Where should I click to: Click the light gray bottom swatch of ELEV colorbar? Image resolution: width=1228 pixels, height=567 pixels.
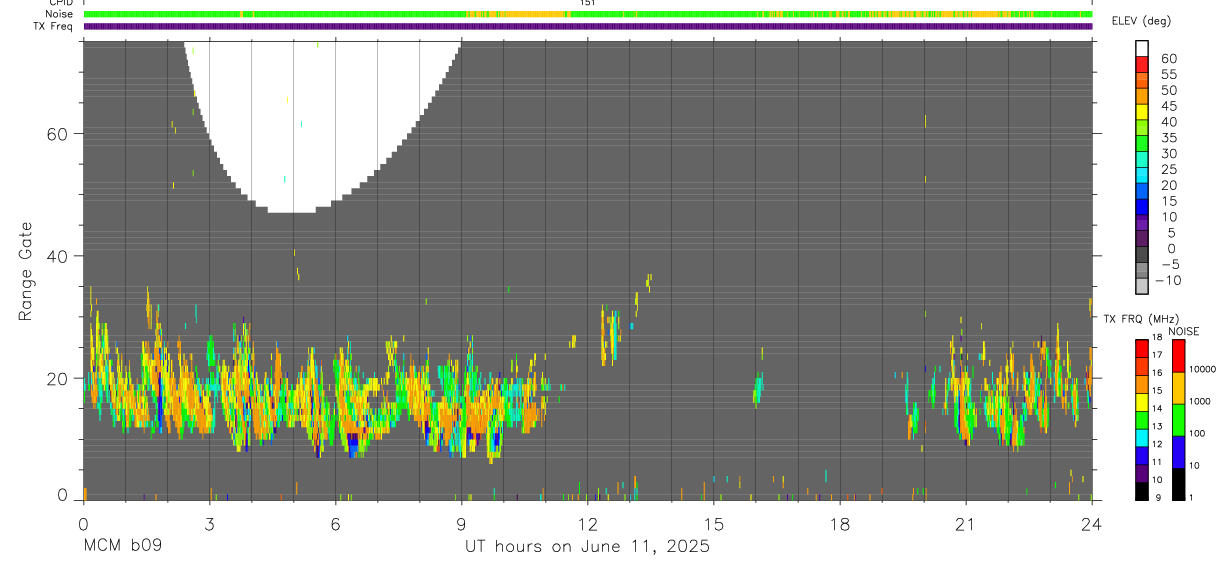[1142, 287]
